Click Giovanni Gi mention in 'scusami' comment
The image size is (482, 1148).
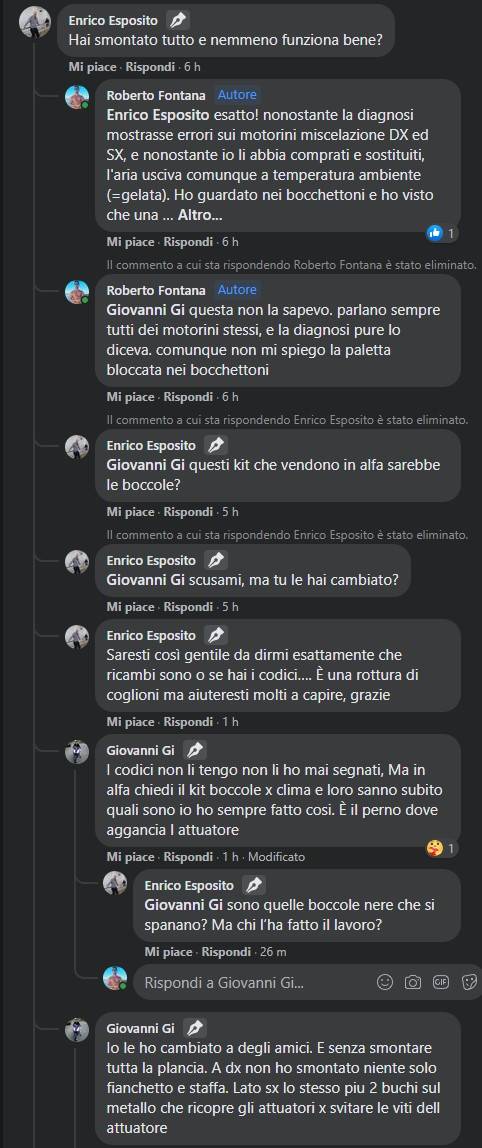[147, 579]
